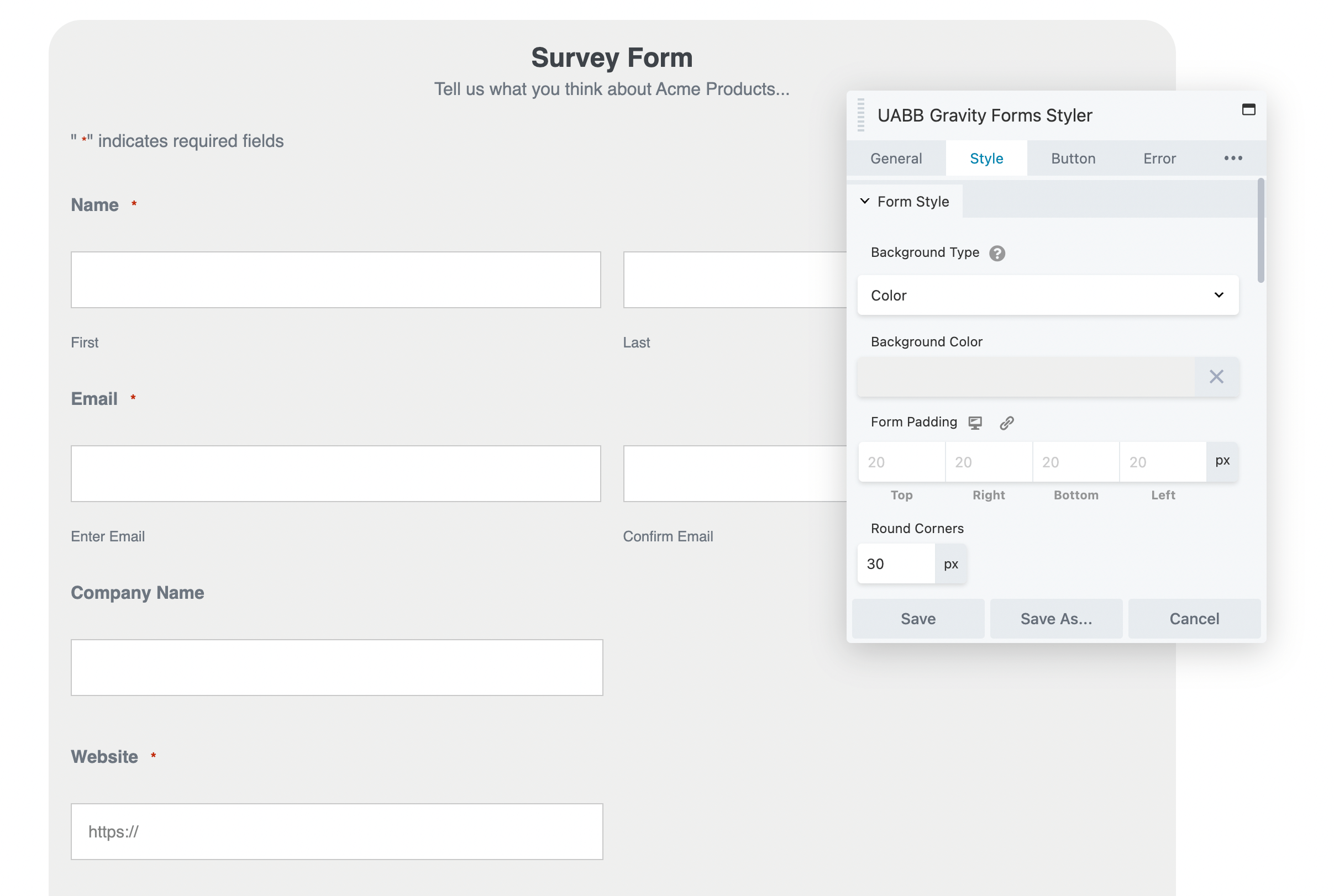Open the Background Color swatch picker
The image size is (1334, 896).
(x=1026, y=377)
